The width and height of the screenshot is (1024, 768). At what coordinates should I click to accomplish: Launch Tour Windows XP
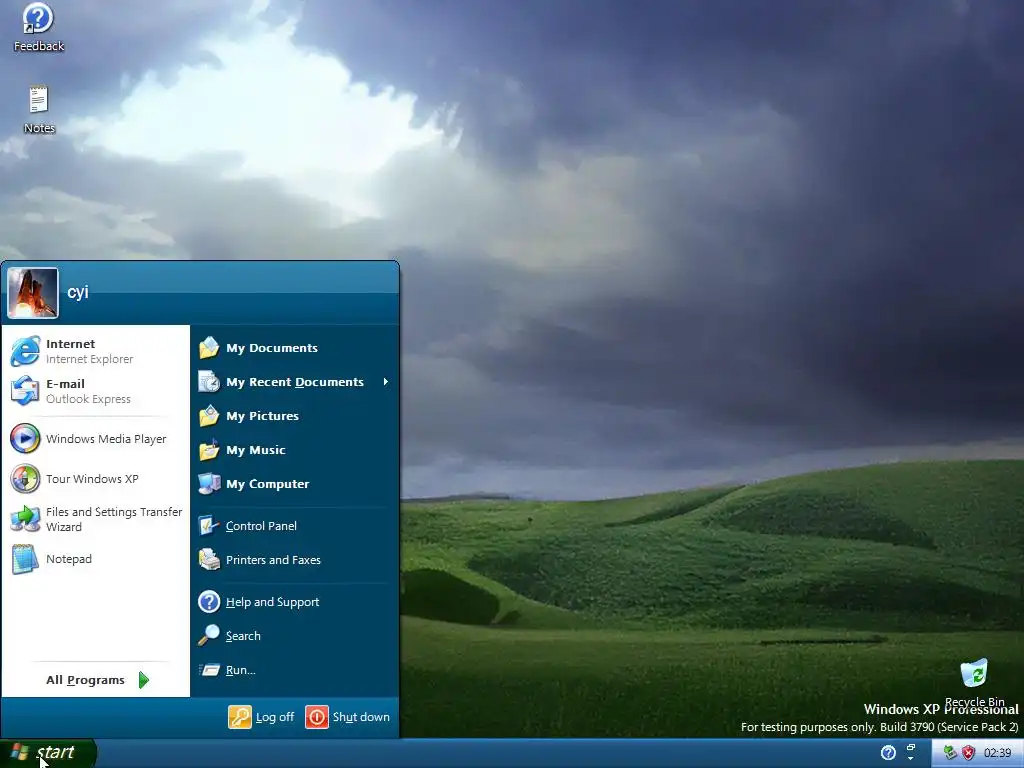(x=95, y=479)
